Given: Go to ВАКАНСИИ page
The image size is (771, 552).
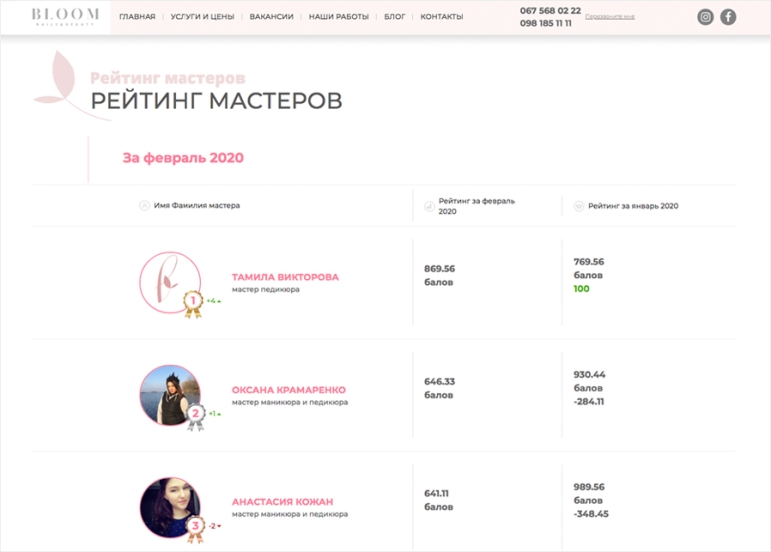Looking at the screenshot, I should [271, 17].
